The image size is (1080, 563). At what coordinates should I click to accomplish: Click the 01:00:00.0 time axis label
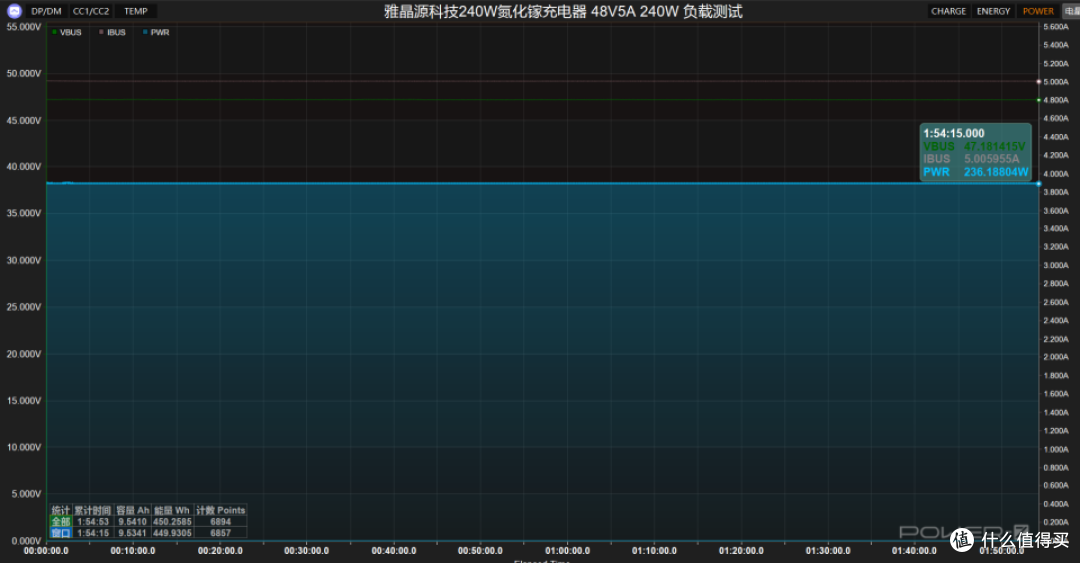point(568,551)
